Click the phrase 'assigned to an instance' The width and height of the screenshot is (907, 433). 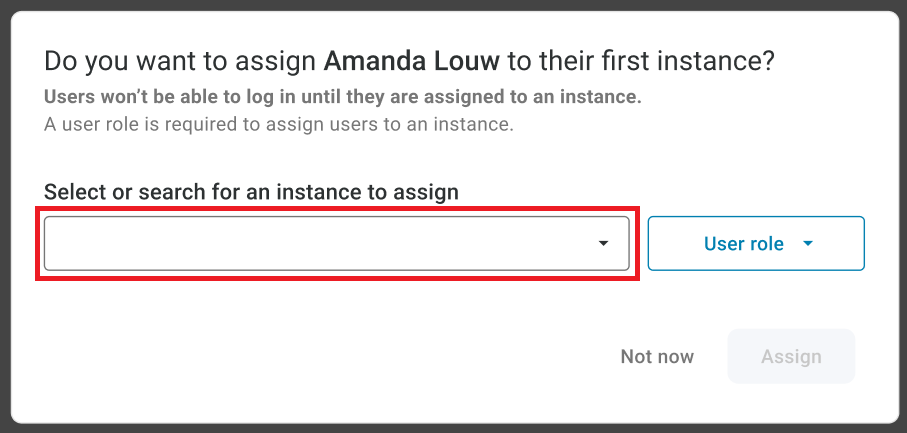[x=554, y=98]
